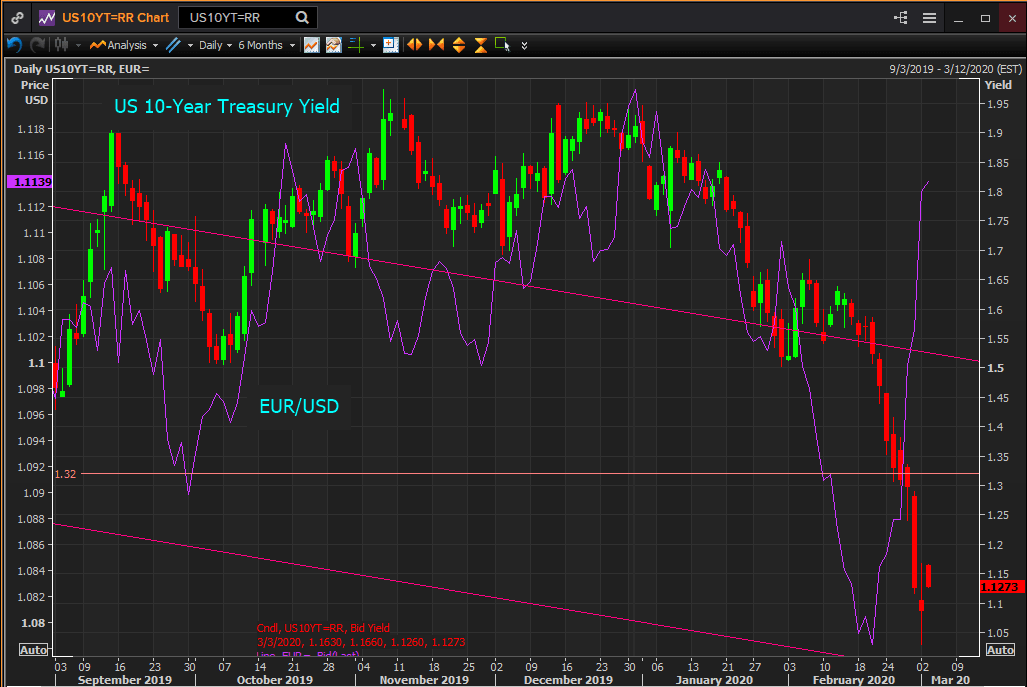
Task: Open the Analysis menu
Action: [x=124, y=45]
